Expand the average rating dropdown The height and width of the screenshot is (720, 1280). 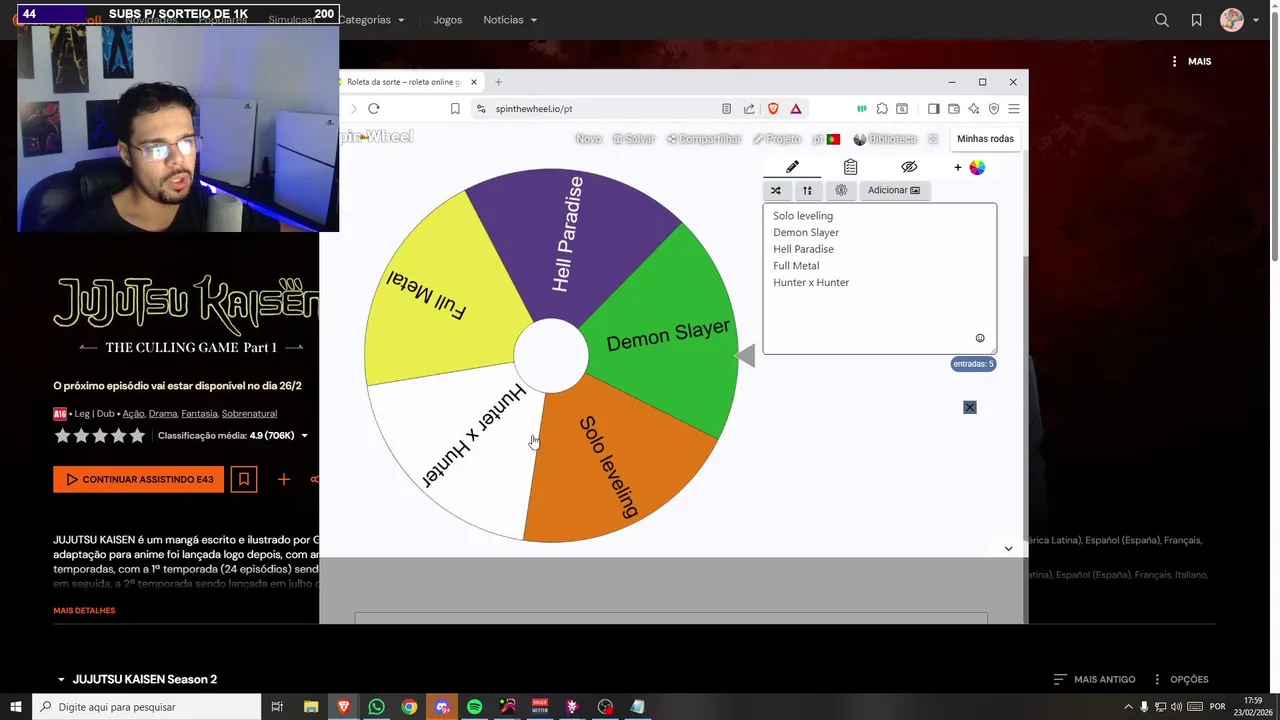(304, 436)
